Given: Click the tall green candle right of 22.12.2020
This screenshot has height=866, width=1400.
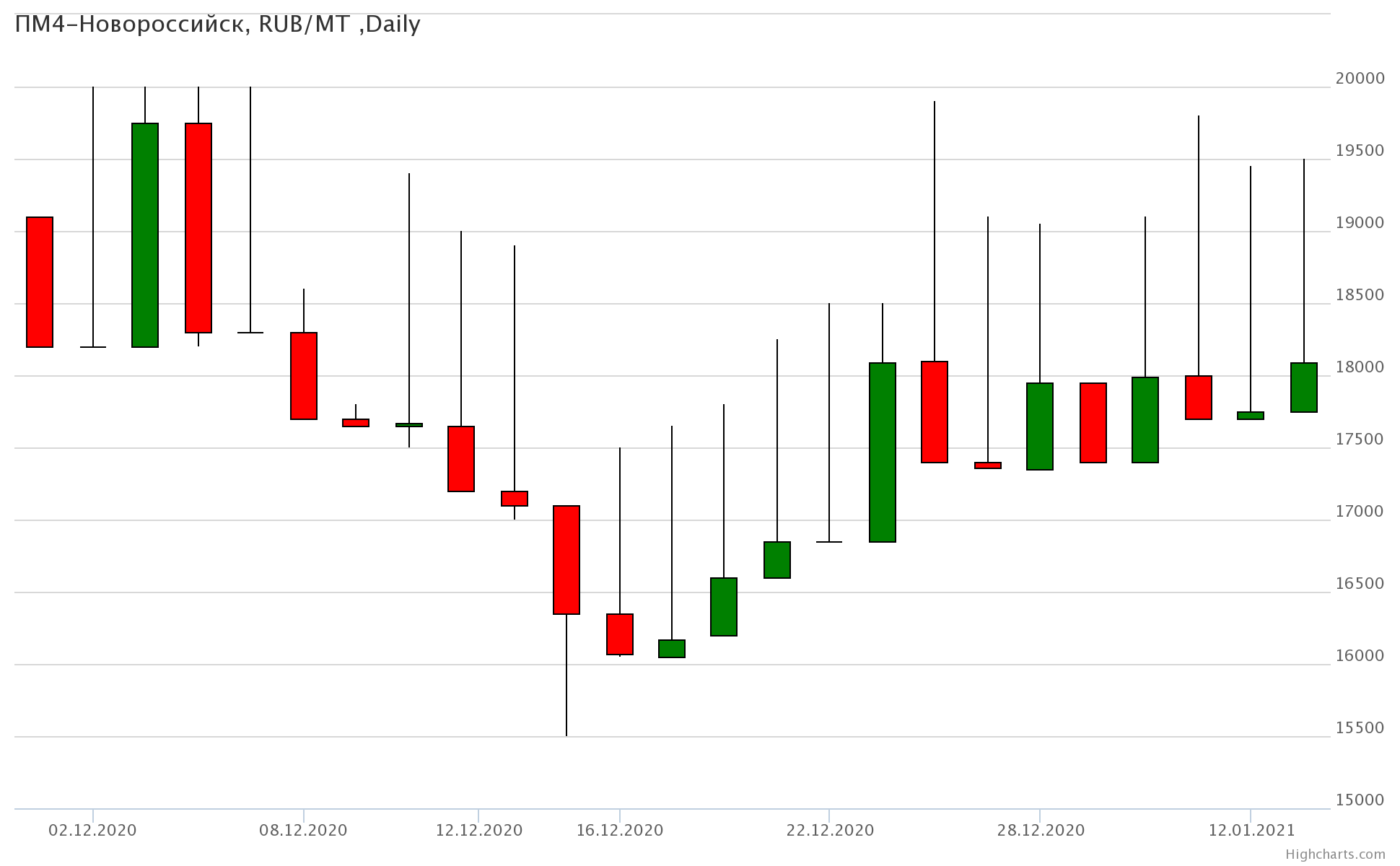Looking at the screenshot, I should click(x=883, y=452).
